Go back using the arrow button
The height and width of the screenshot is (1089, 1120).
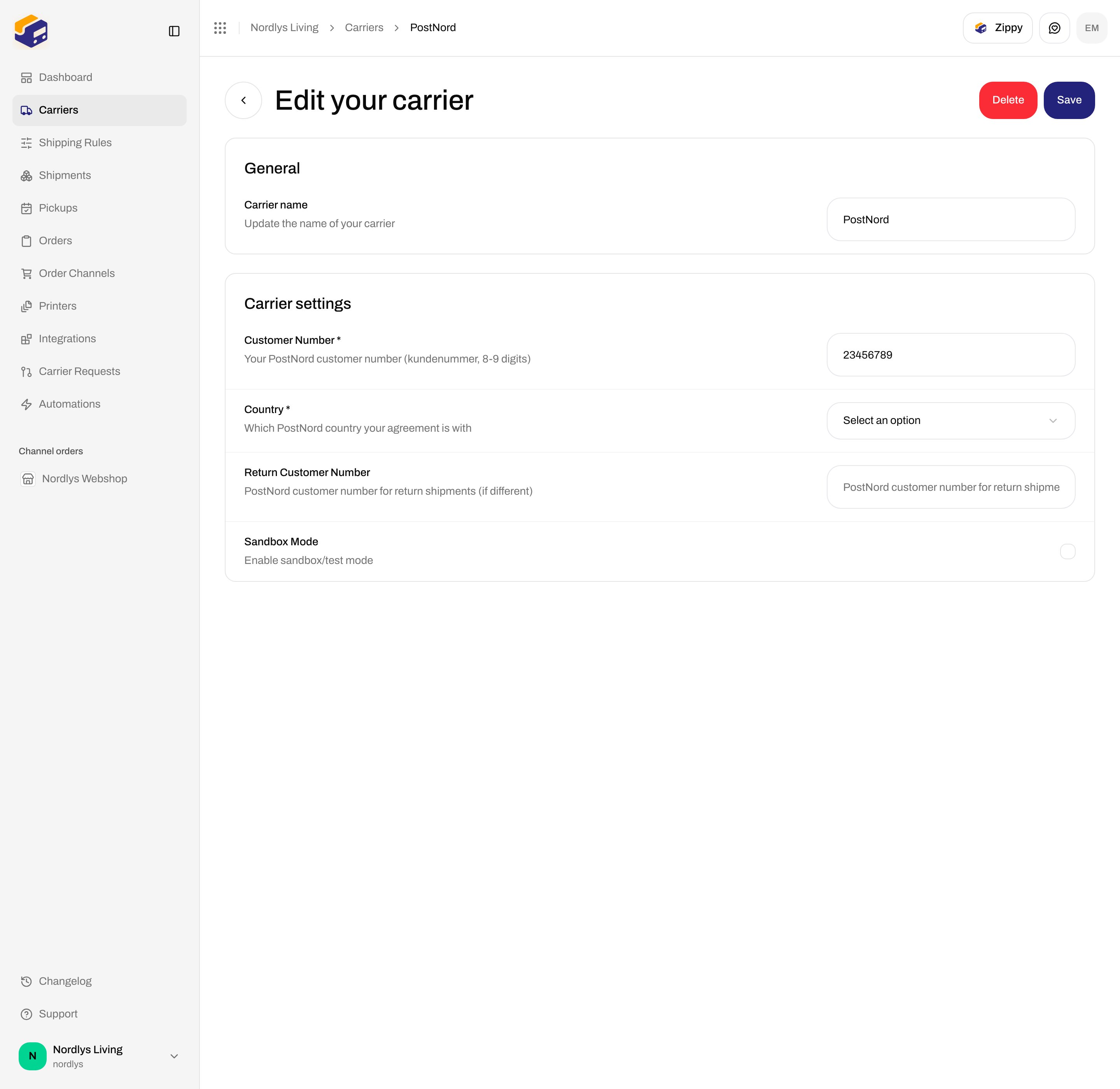(x=244, y=100)
